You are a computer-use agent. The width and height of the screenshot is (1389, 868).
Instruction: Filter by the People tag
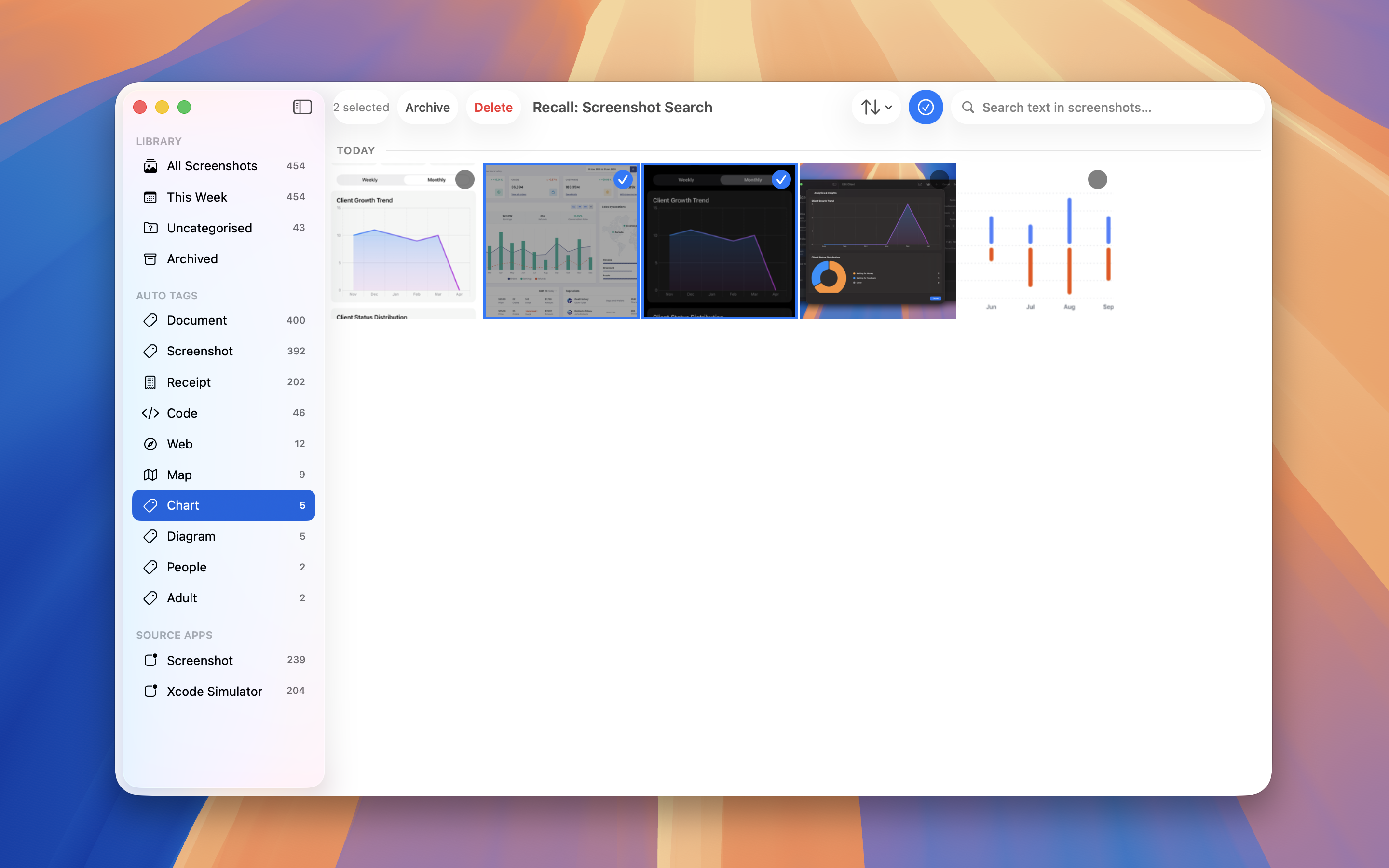224,567
